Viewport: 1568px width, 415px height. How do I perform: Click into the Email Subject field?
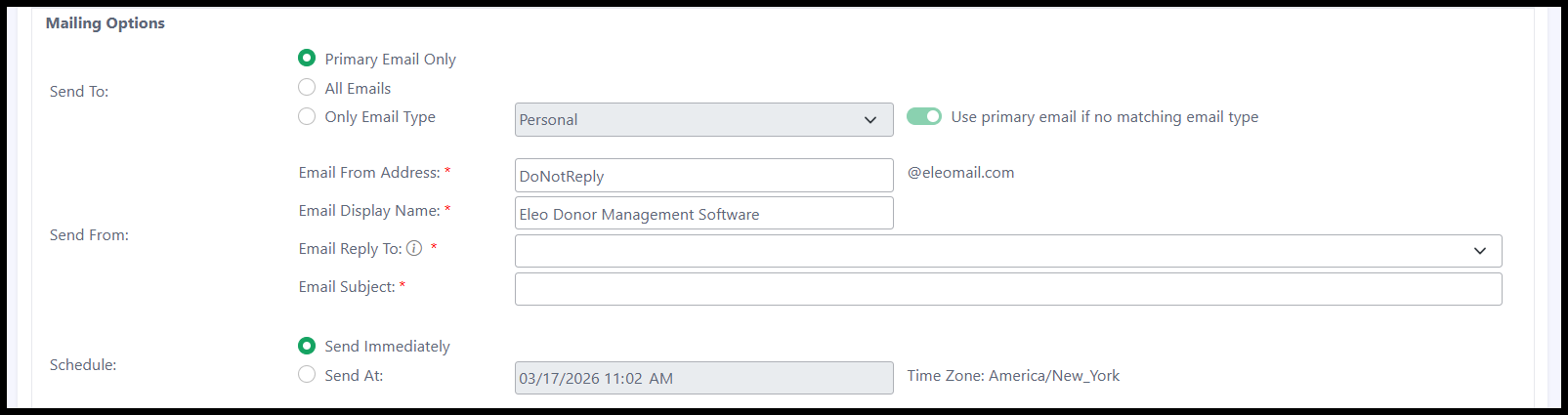click(x=1008, y=289)
